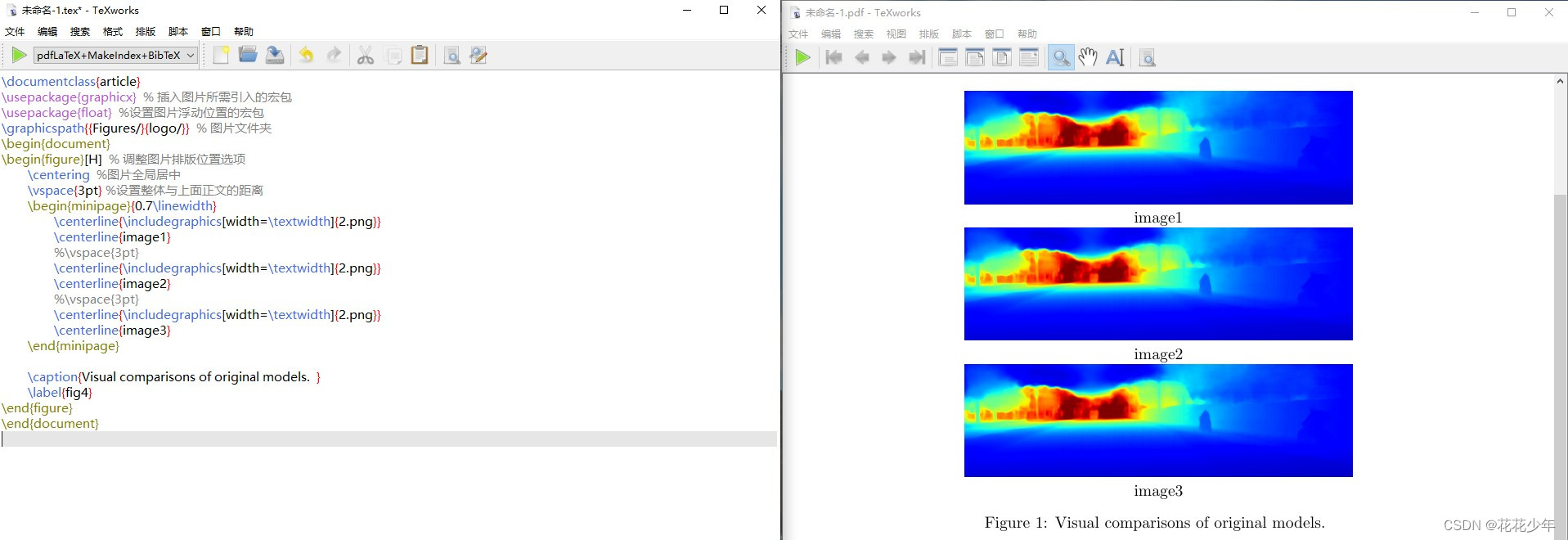1568x540 pixels.
Task: Go to next page in PDF viewer
Action: (x=889, y=57)
